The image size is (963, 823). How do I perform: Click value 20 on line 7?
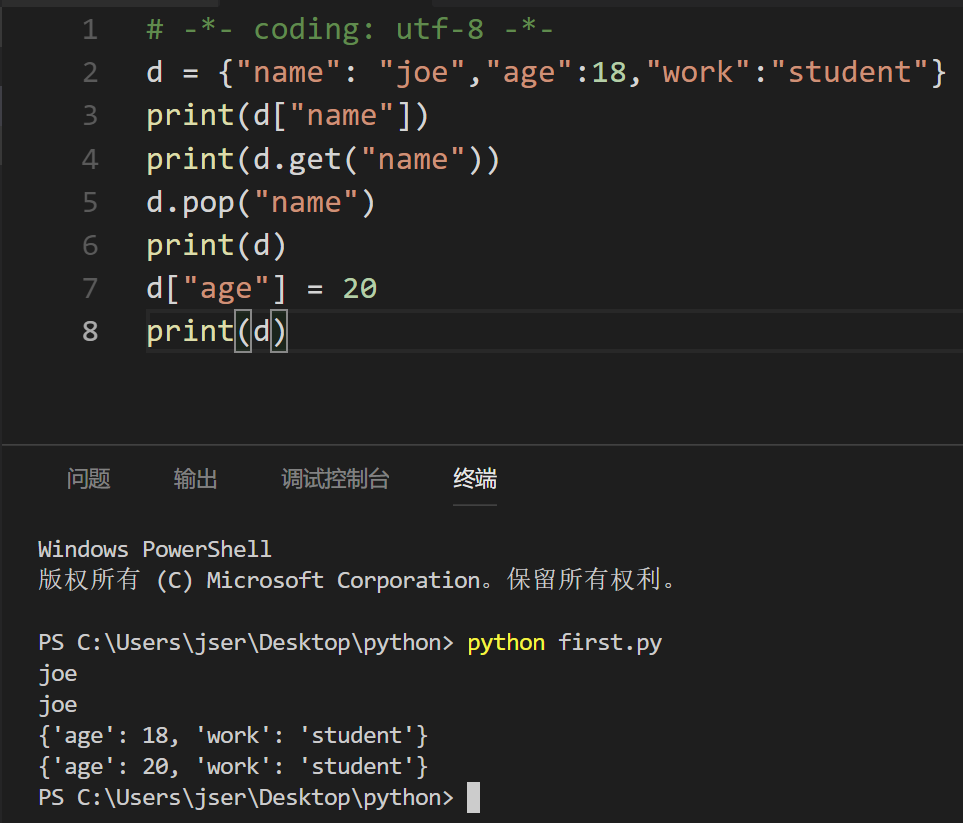360,288
